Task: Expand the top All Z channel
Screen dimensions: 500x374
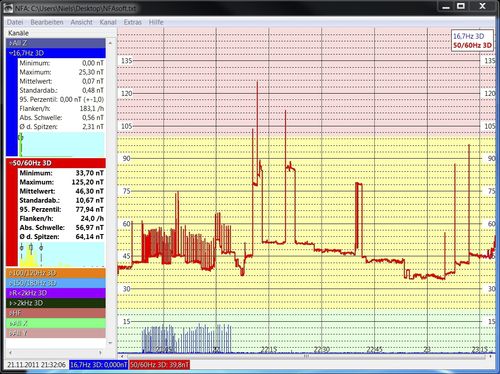Action: (56, 43)
